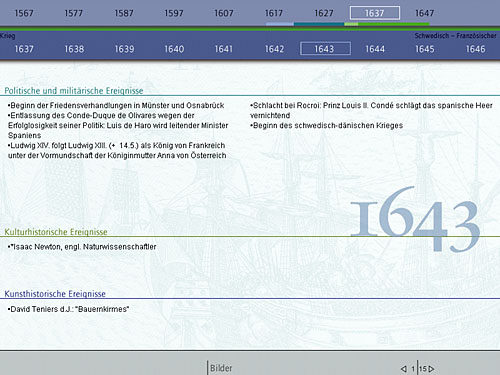
Task: Select decade 1587 in top timeline
Action: point(124,13)
